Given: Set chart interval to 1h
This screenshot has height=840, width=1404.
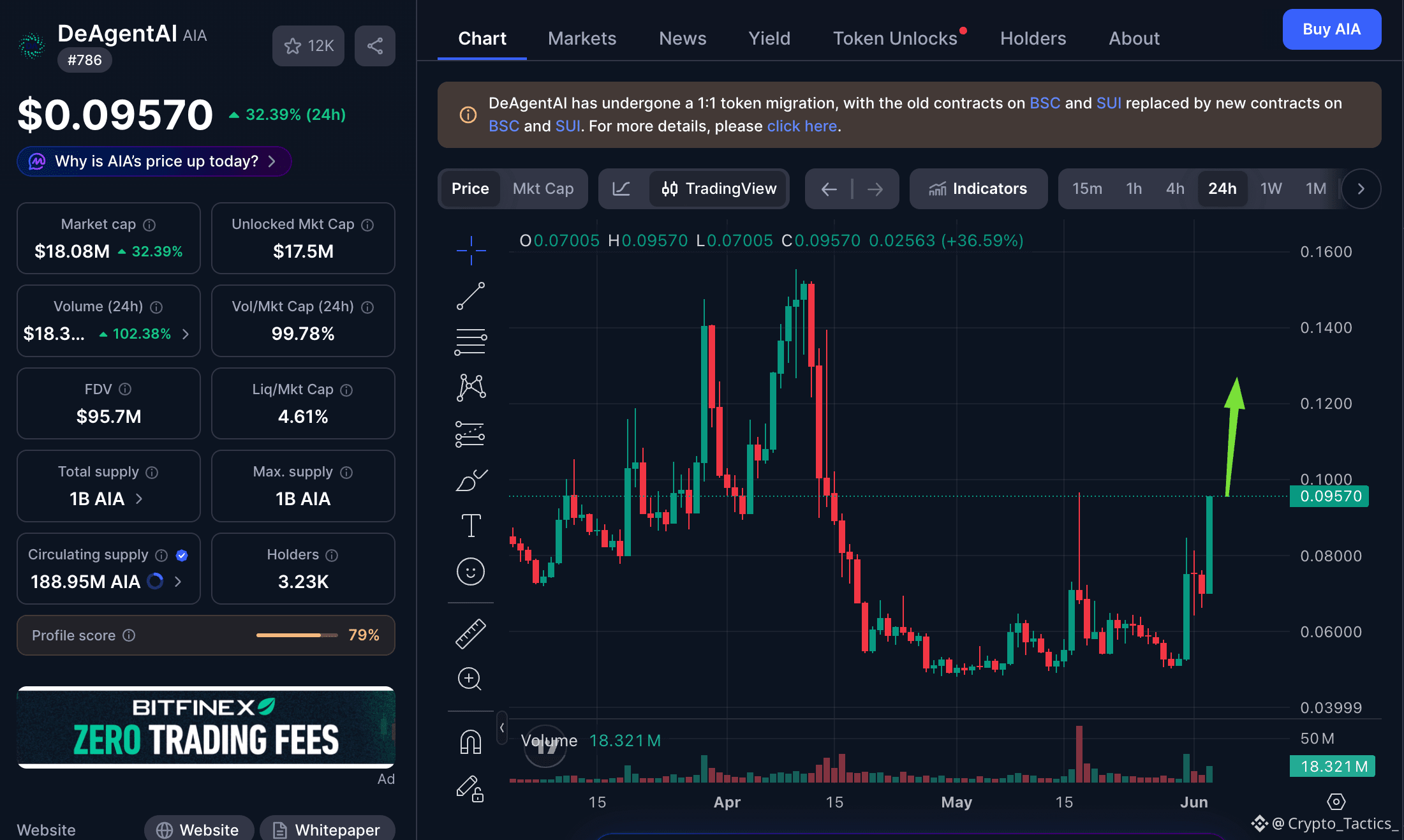Looking at the screenshot, I should [x=1134, y=189].
